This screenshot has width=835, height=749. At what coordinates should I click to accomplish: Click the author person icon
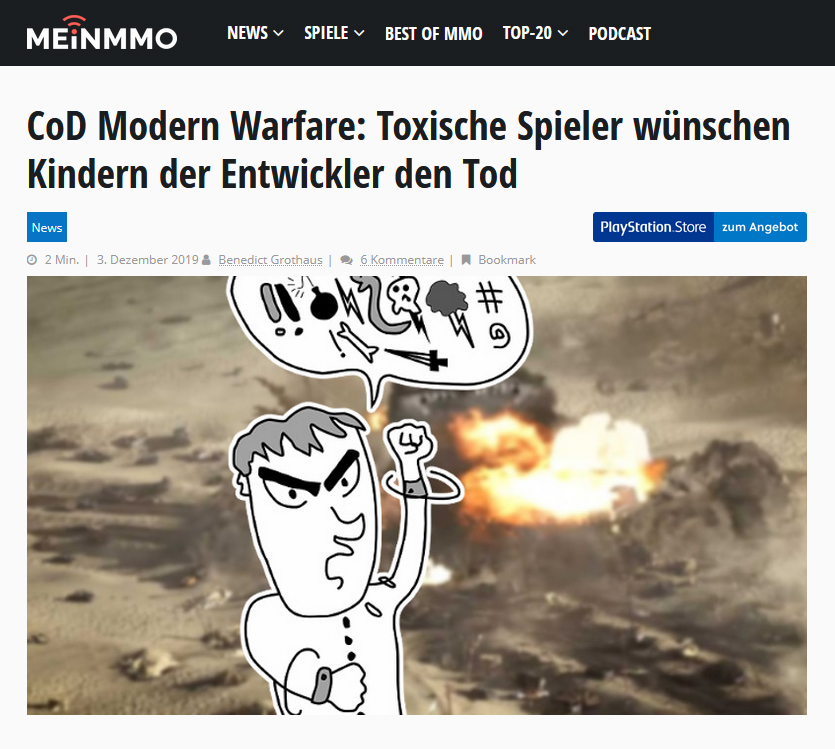click(x=207, y=260)
